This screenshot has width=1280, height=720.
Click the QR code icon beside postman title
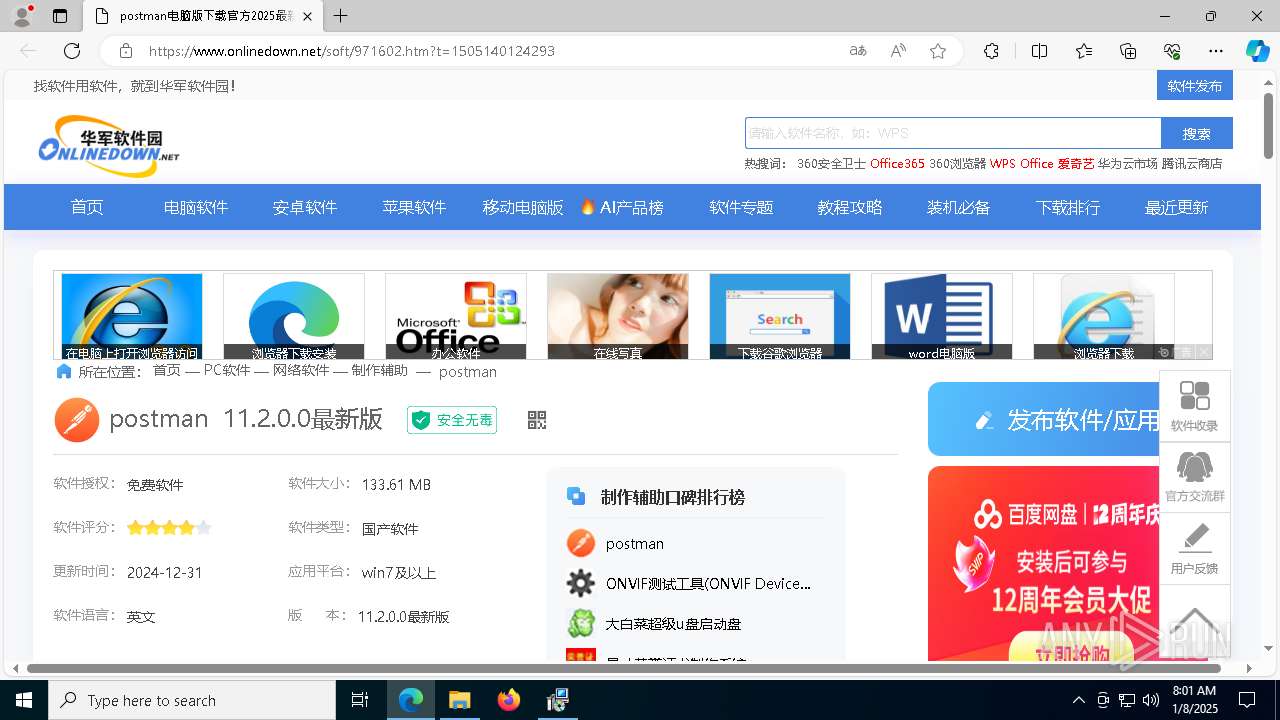click(537, 420)
